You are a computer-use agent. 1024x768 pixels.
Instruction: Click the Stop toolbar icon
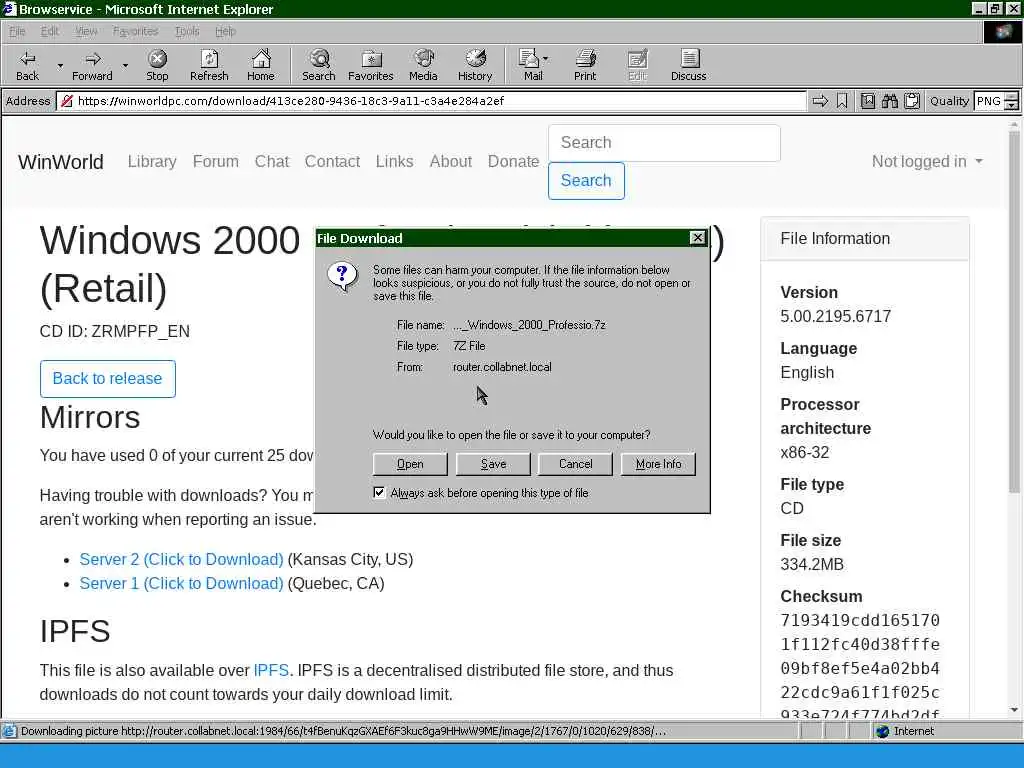point(157,59)
